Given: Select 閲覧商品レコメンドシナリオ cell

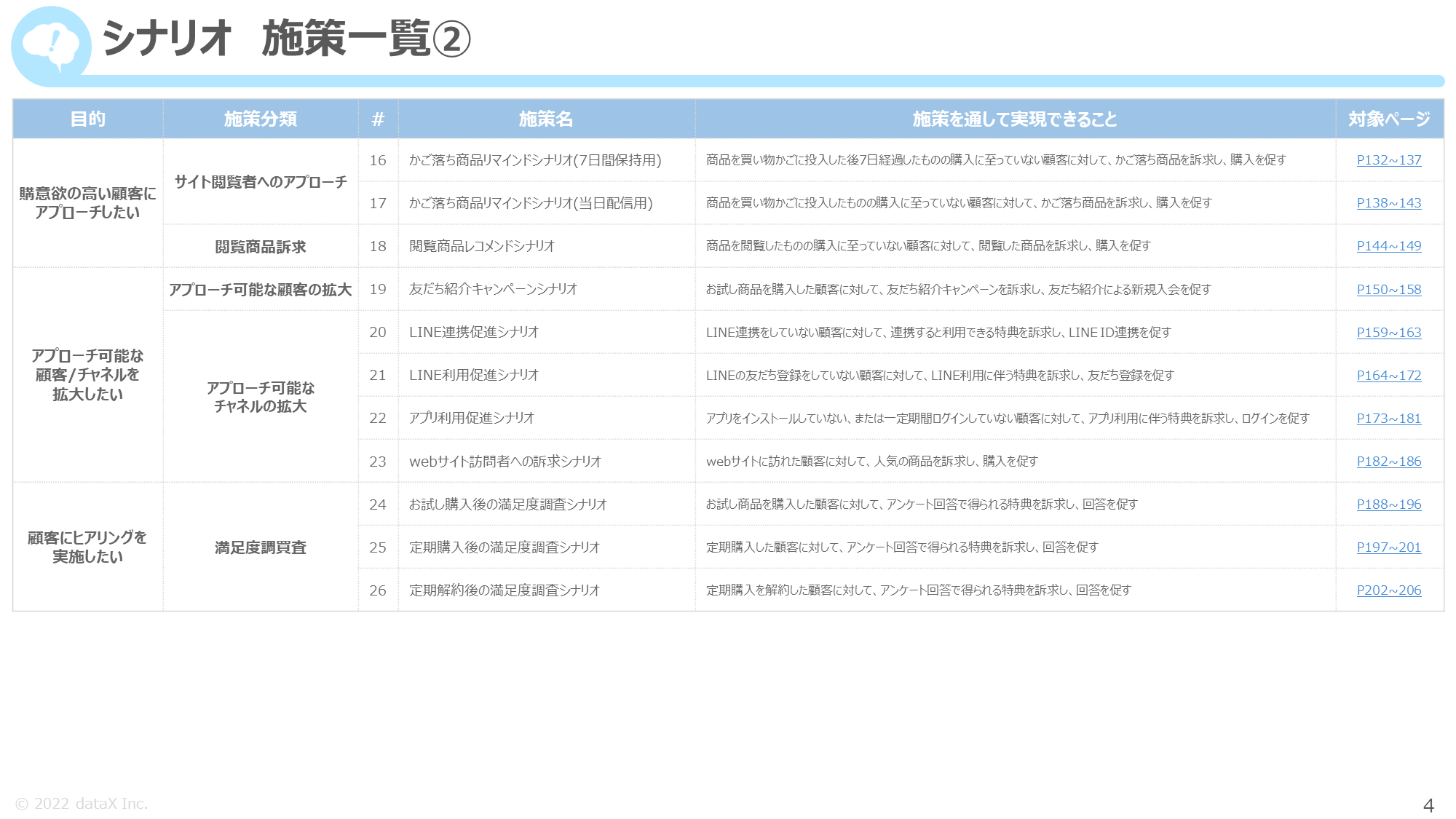Looking at the screenshot, I should 546,246.
